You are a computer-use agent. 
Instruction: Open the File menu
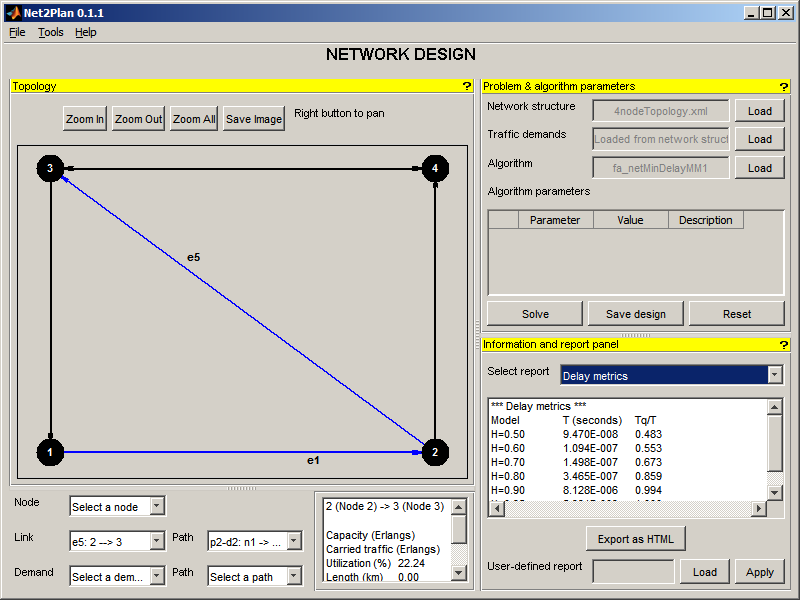[17, 32]
